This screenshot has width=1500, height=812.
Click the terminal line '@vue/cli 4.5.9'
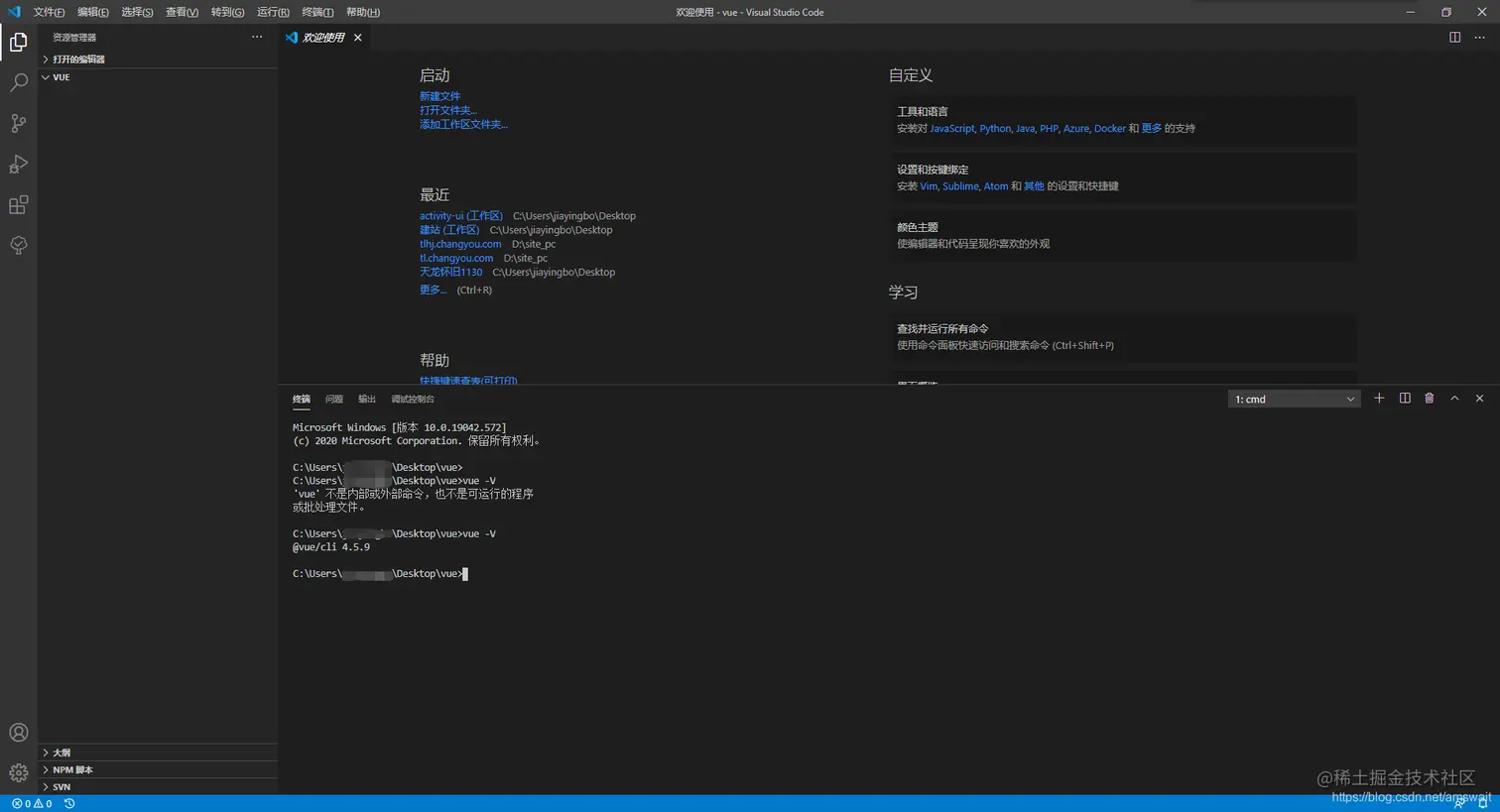(331, 547)
